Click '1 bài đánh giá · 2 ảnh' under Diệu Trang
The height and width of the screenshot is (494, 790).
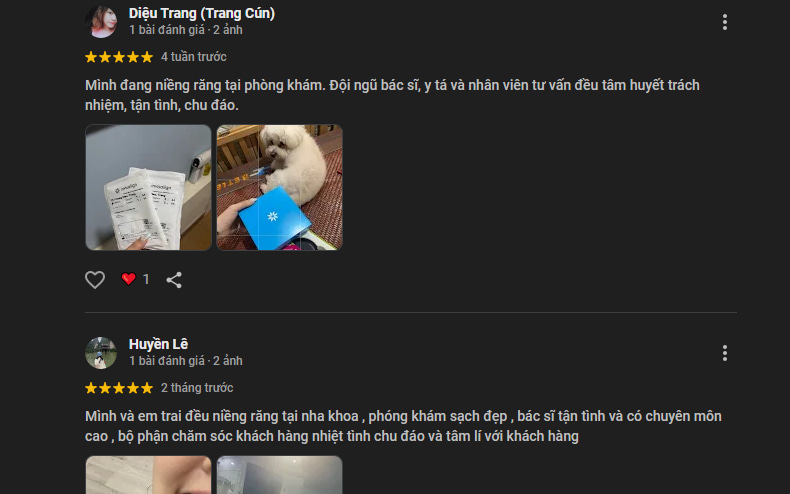(185, 30)
